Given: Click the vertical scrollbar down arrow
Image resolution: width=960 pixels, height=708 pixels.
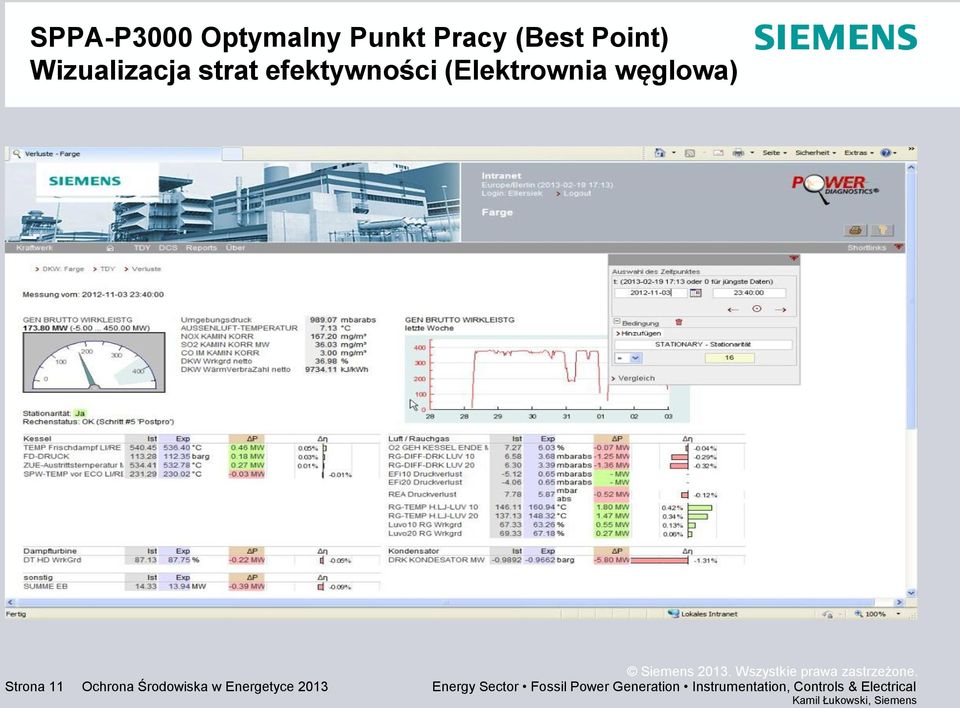Looking at the screenshot, I should (x=911, y=593).
